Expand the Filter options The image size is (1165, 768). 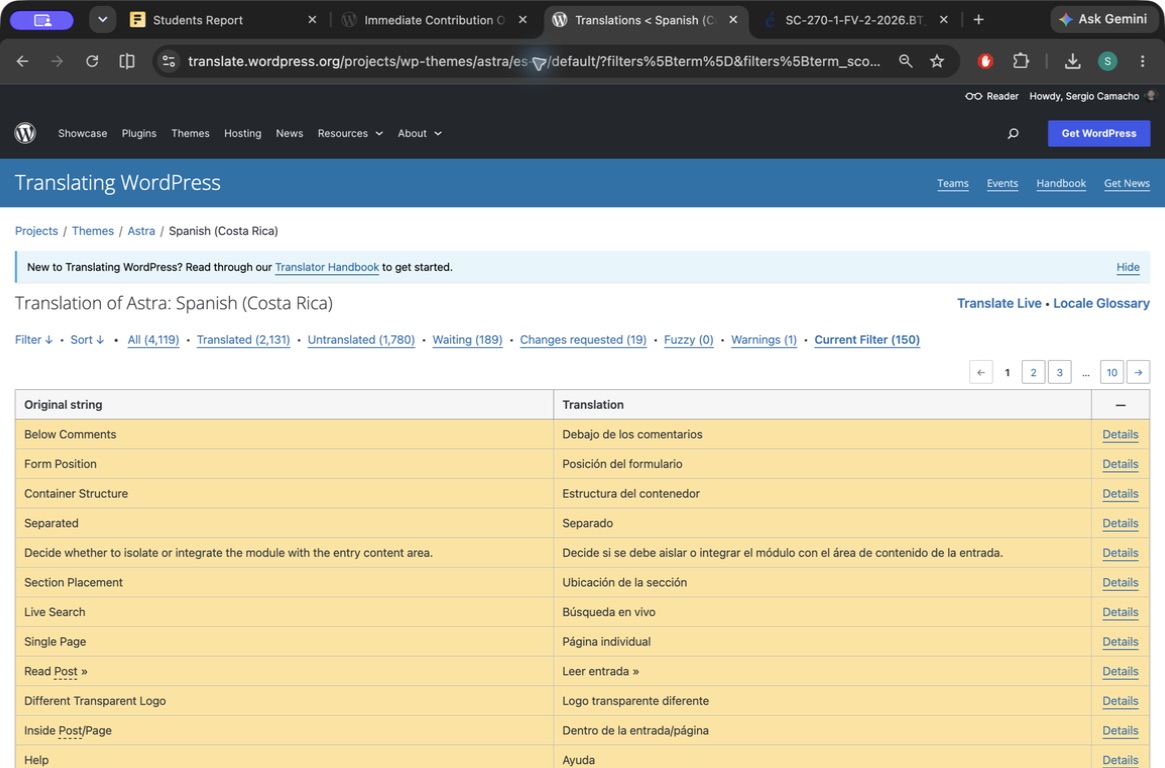pyautogui.click(x=33, y=339)
